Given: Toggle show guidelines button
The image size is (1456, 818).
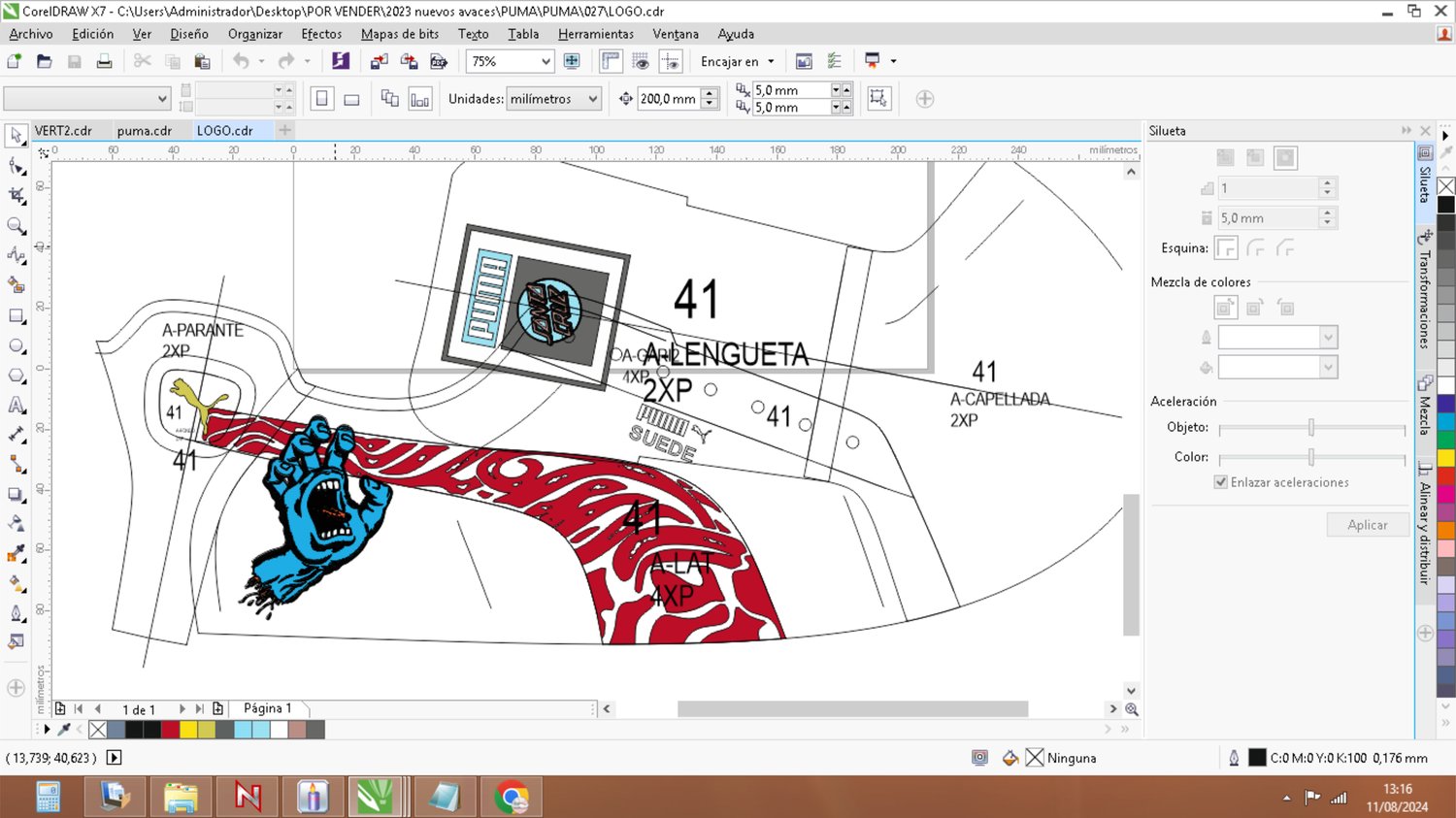Looking at the screenshot, I should click(x=671, y=61).
